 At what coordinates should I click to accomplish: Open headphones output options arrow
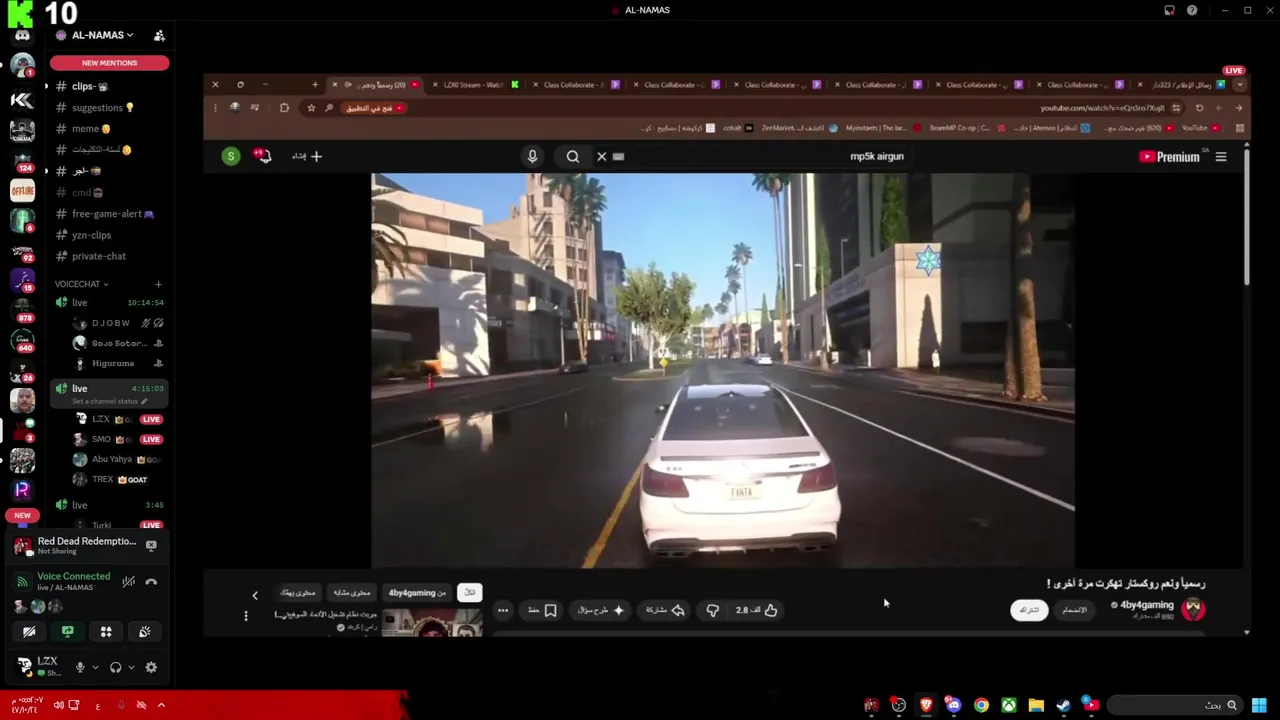pyautogui.click(x=131, y=667)
